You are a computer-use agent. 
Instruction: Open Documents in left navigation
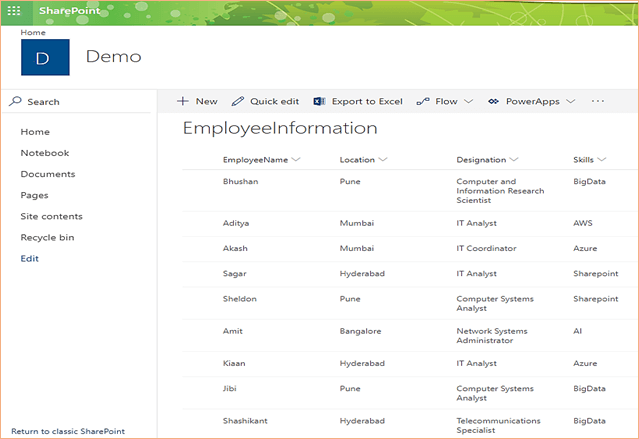click(48, 174)
